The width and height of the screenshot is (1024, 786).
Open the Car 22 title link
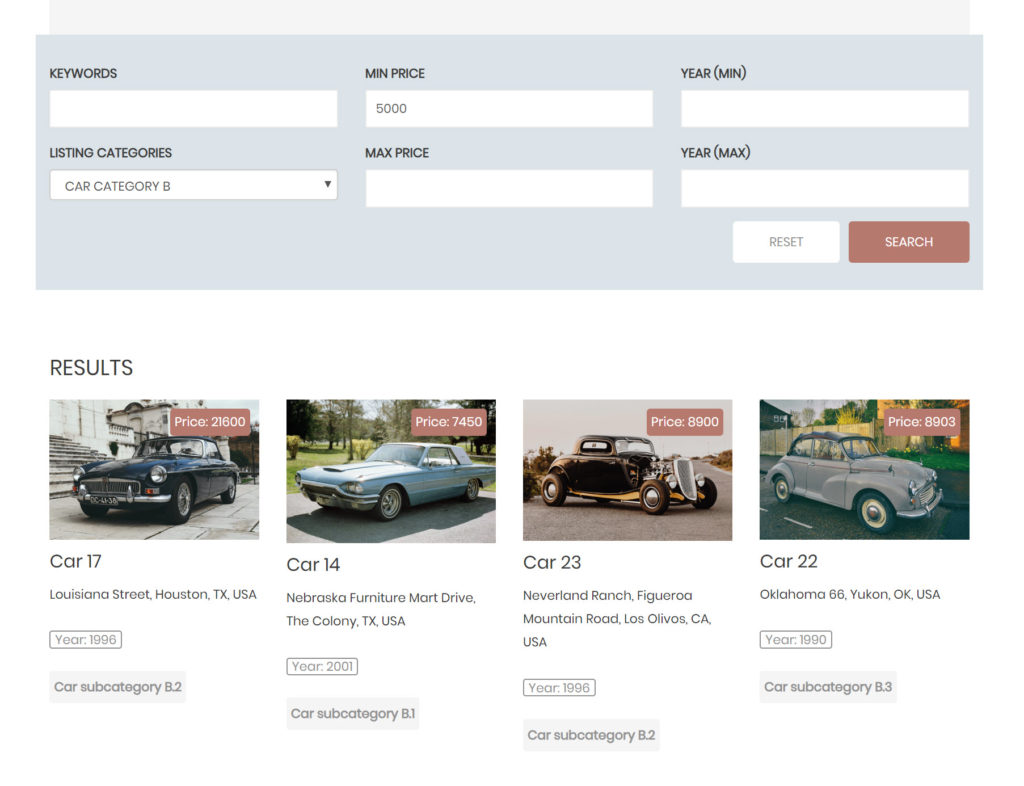tap(789, 561)
